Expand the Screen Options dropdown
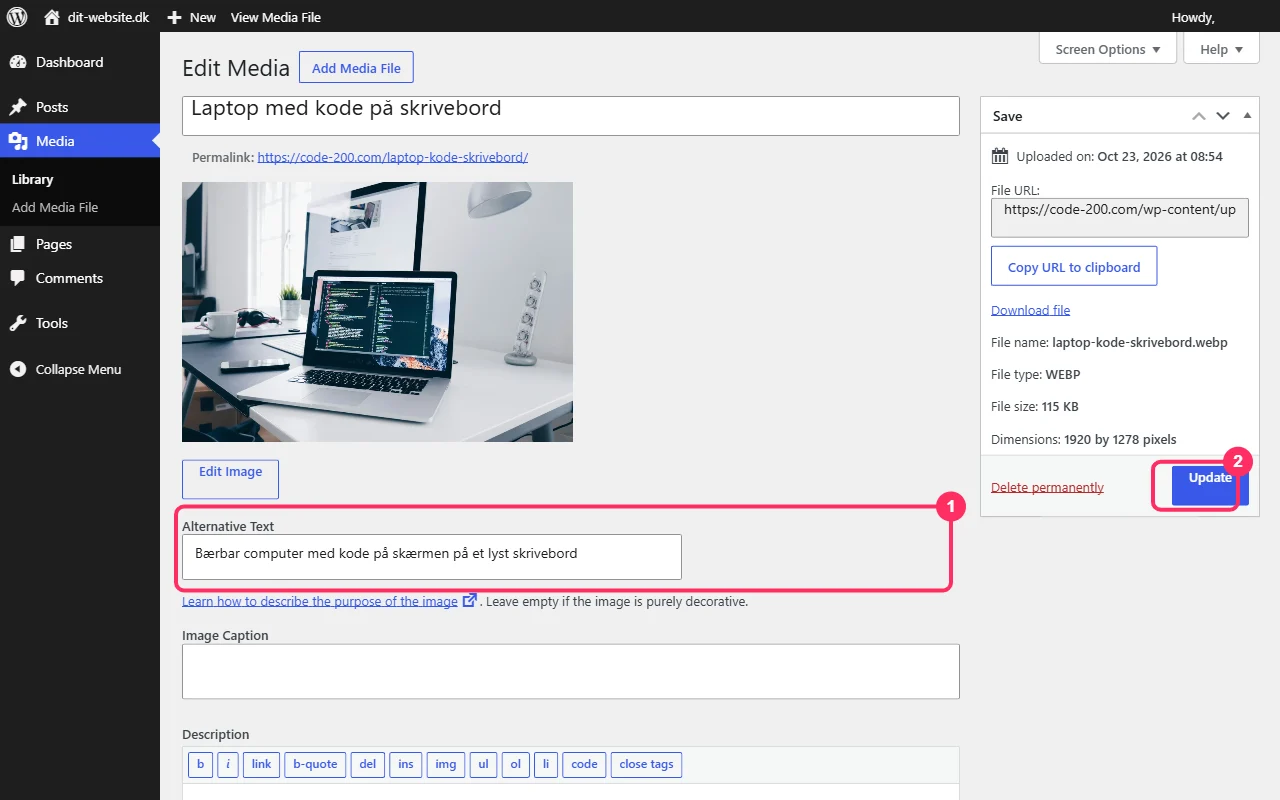 [1108, 49]
